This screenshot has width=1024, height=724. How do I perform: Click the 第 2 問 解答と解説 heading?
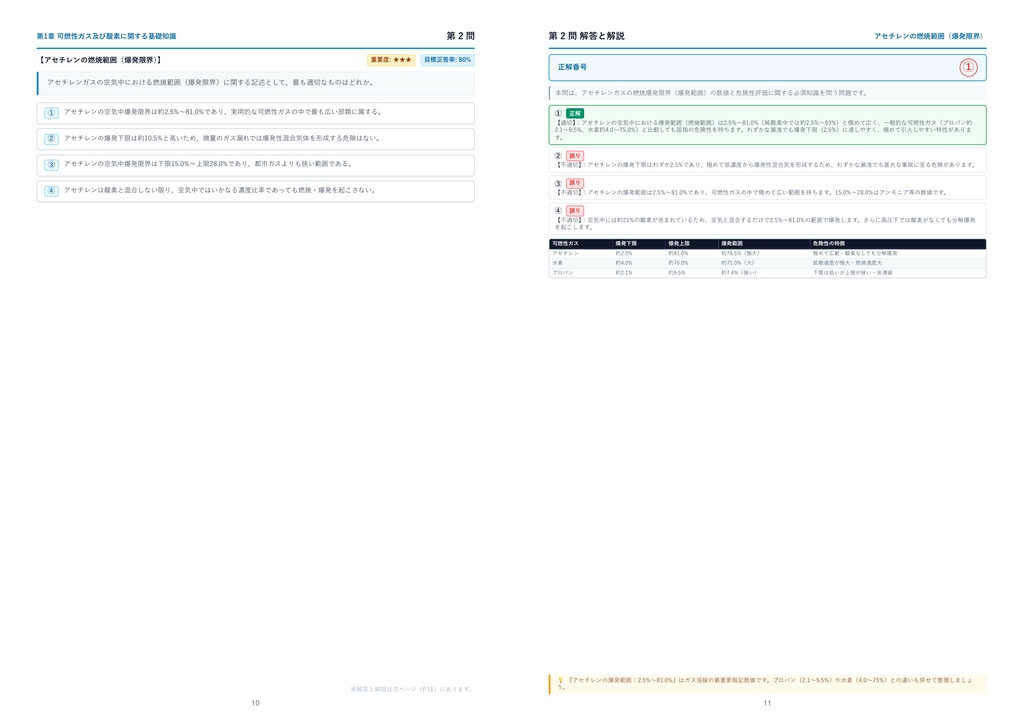[586, 36]
